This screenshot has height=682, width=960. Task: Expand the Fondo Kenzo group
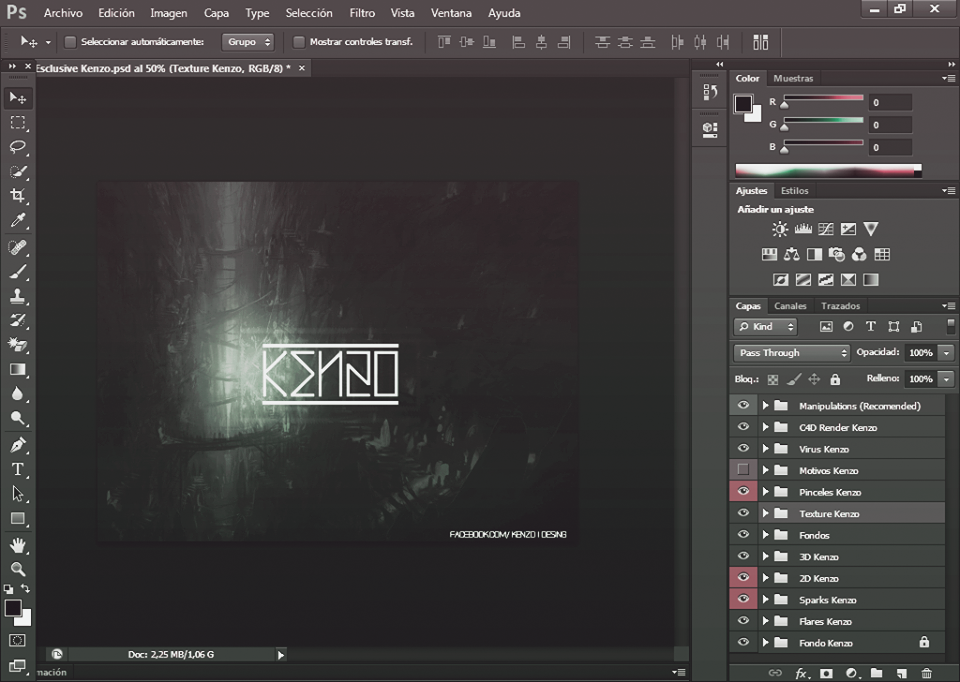click(765, 642)
